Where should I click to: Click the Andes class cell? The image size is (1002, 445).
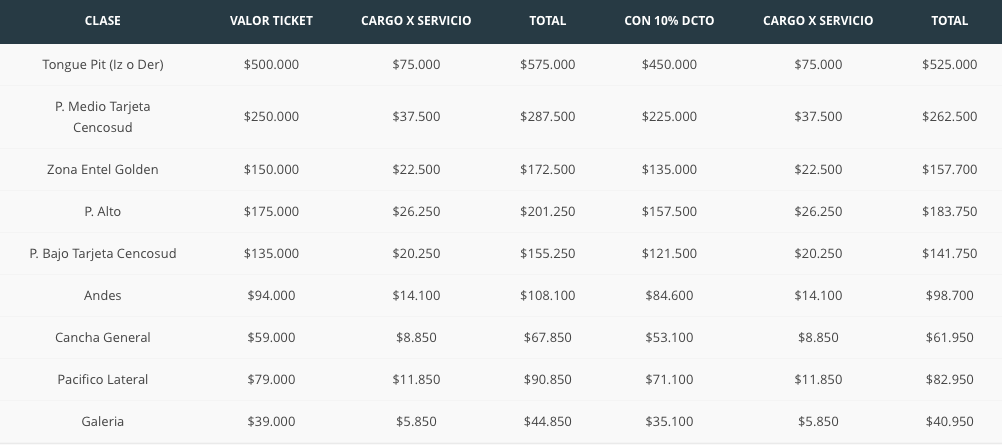(x=103, y=295)
